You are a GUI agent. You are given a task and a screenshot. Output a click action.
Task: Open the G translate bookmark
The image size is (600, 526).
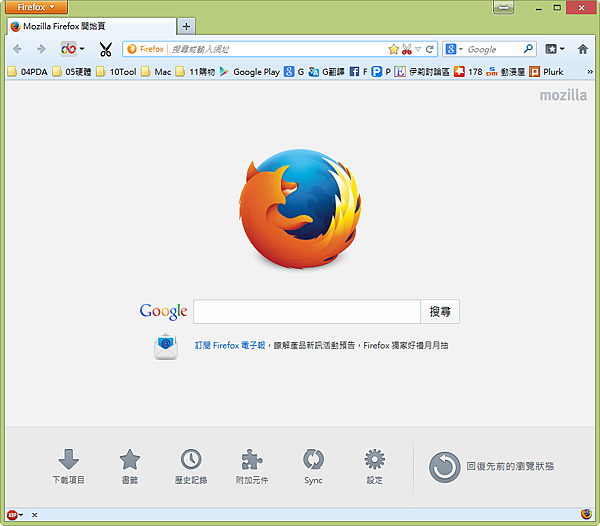(x=326, y=72)
